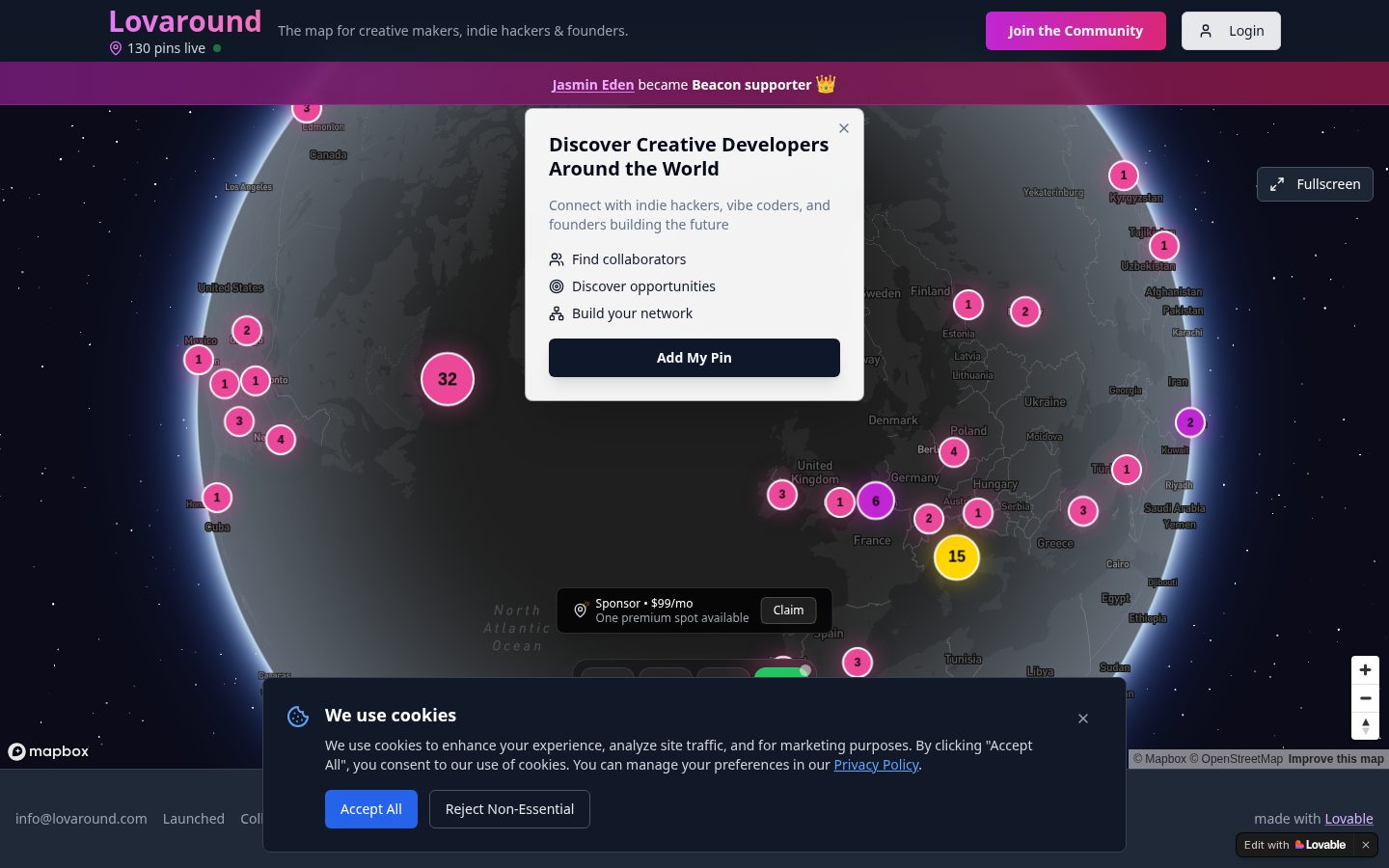Select the 1-pin marker above Estonia
This screenshot has width=1389, height=868.
pyautogui.click(x=968, y=305)
